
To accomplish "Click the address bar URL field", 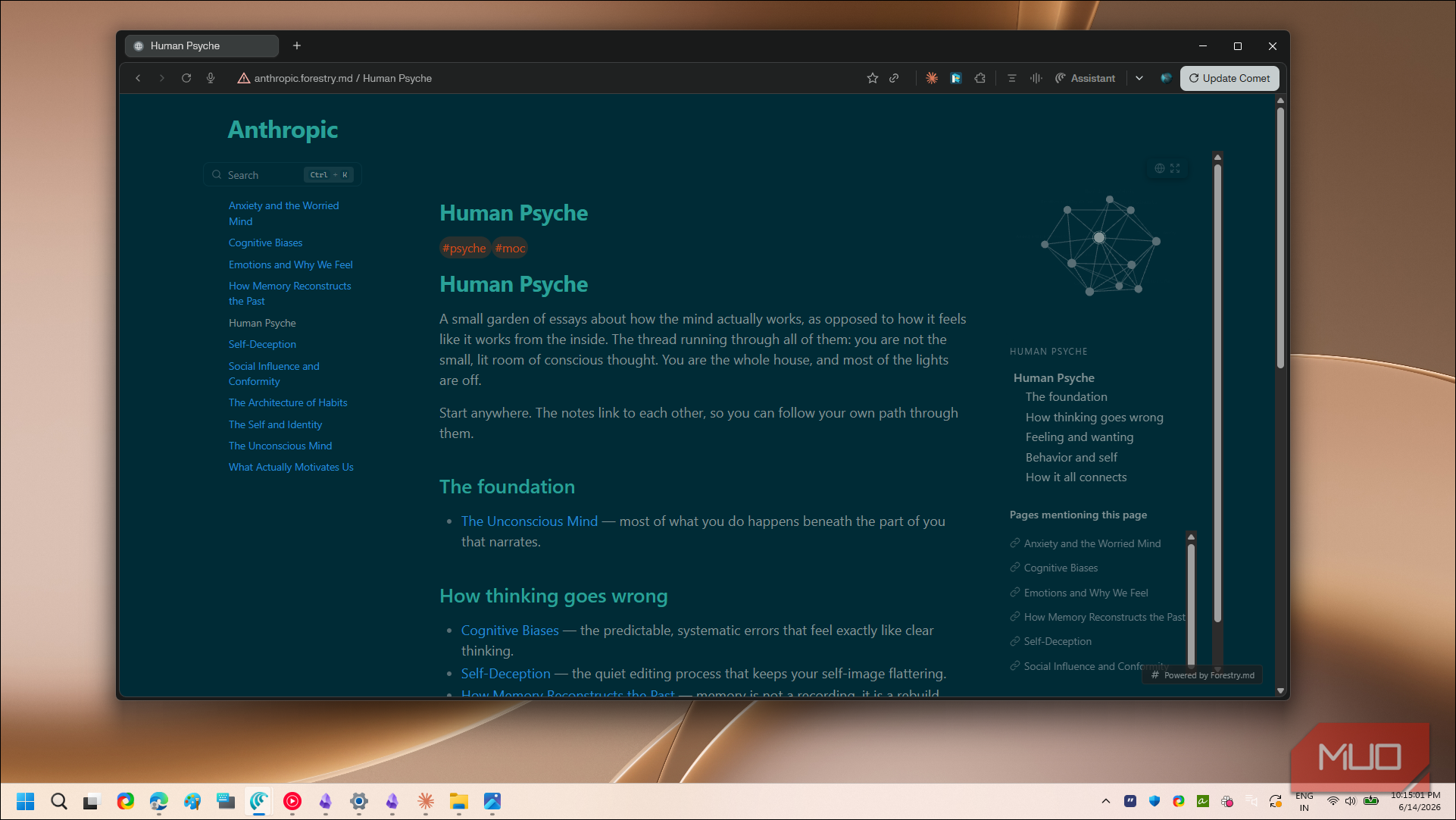I will [x=342, y=78].
